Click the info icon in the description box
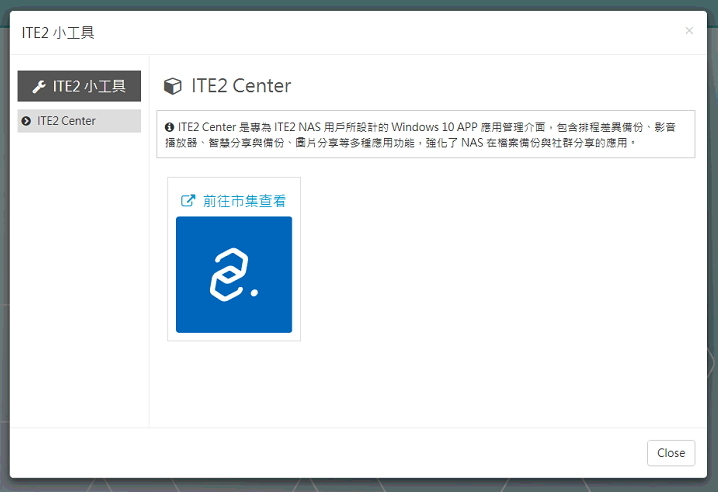Viewport: 718px width, 492px height. click(x=169, y=127)
